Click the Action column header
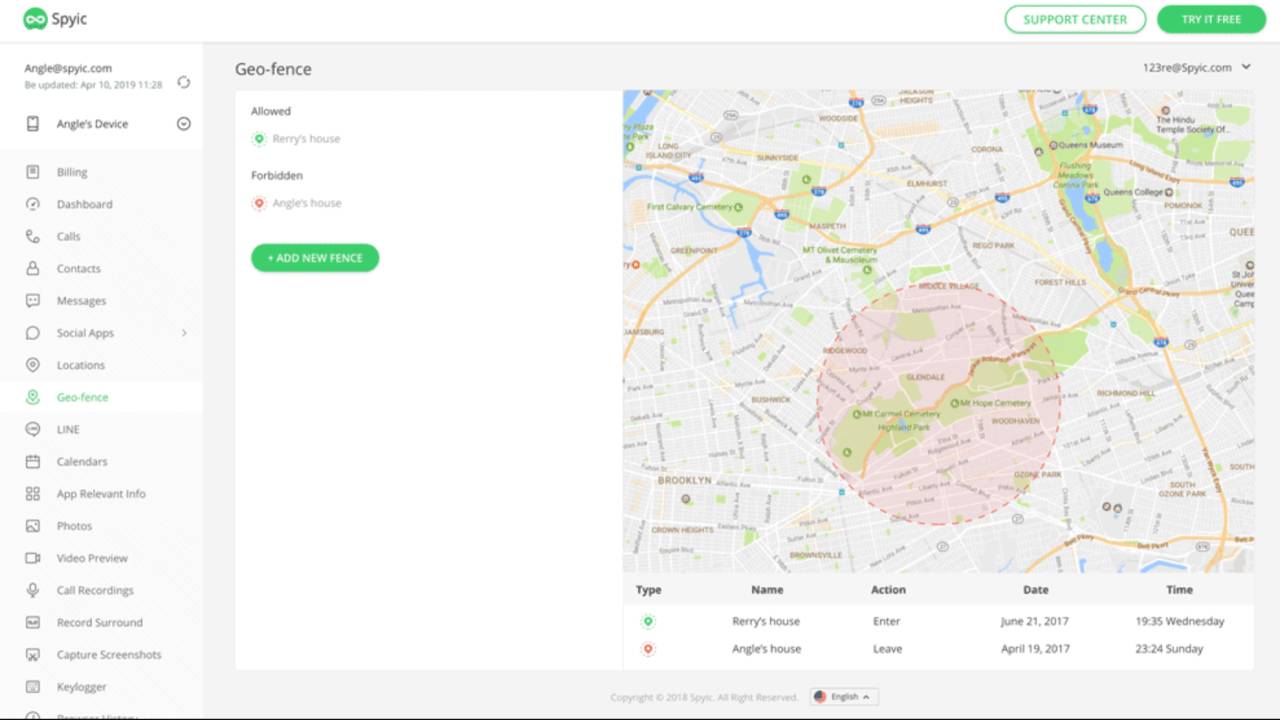The height and width of the screenshot is (720, 1280). tap(888, 590)
